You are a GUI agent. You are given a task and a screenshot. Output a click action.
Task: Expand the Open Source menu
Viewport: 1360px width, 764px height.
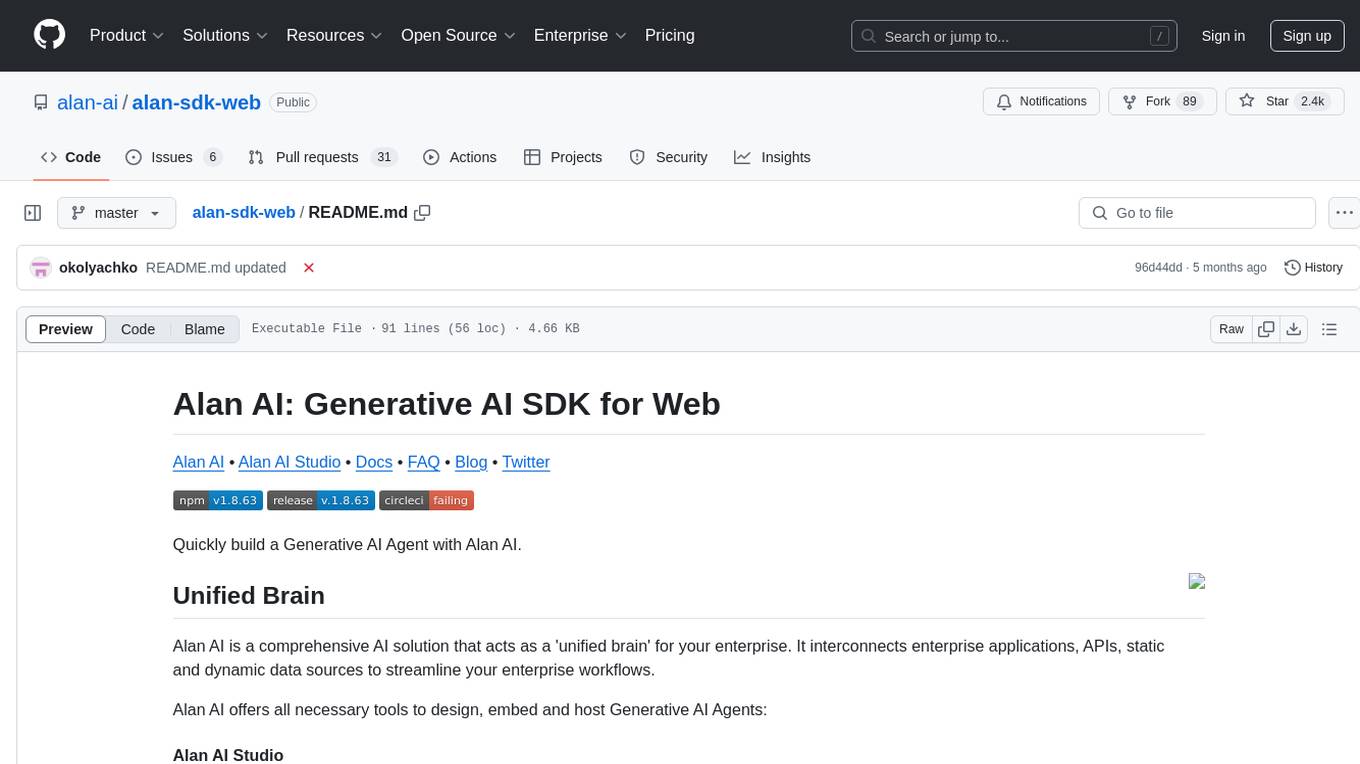459,35
